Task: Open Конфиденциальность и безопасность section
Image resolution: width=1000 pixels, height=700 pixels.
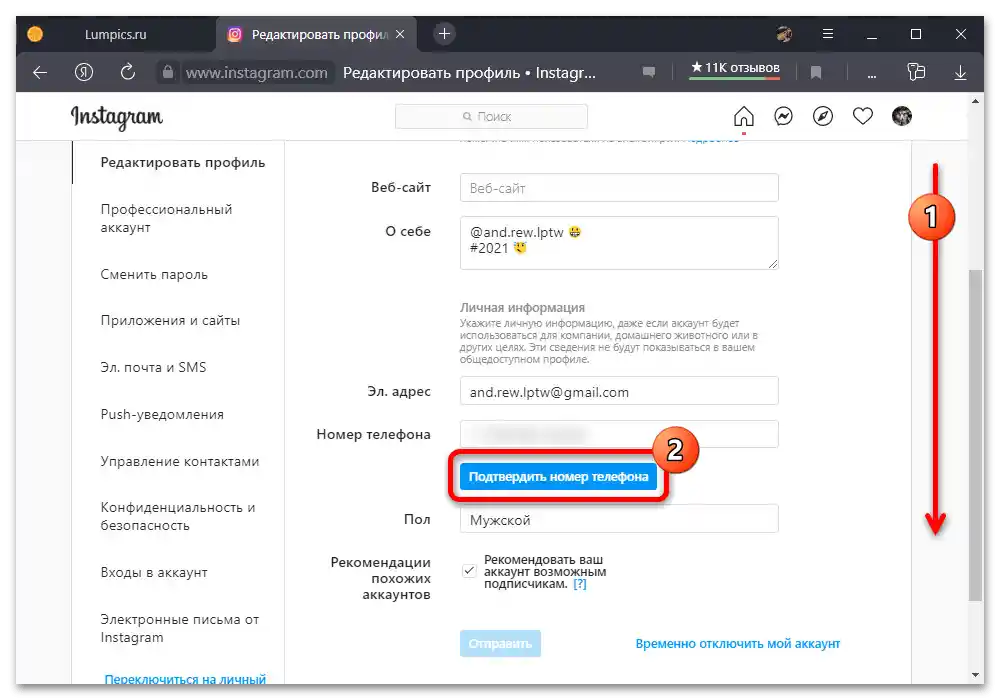Action: 178,516
